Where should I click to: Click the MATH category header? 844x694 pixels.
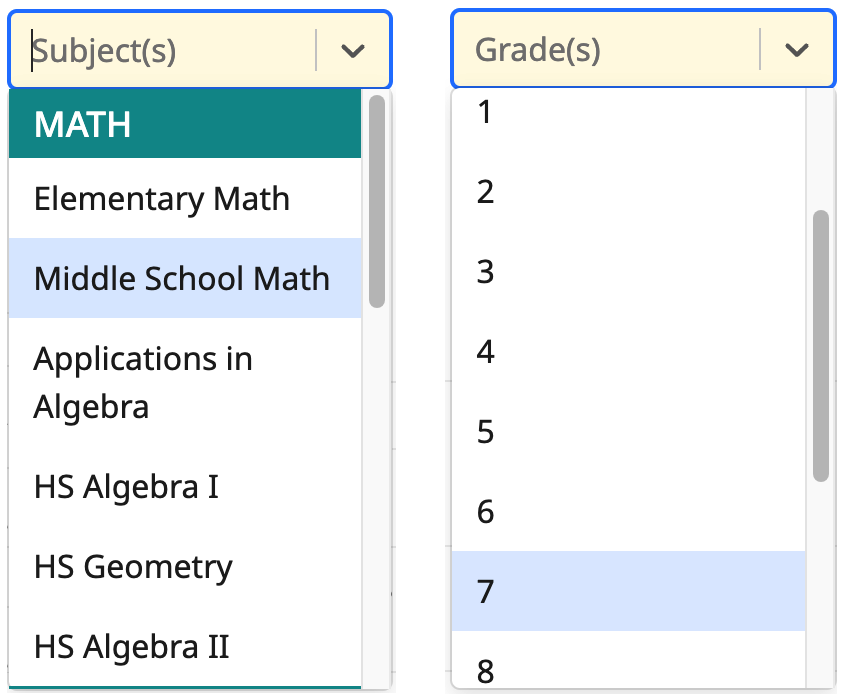point(83,125)
